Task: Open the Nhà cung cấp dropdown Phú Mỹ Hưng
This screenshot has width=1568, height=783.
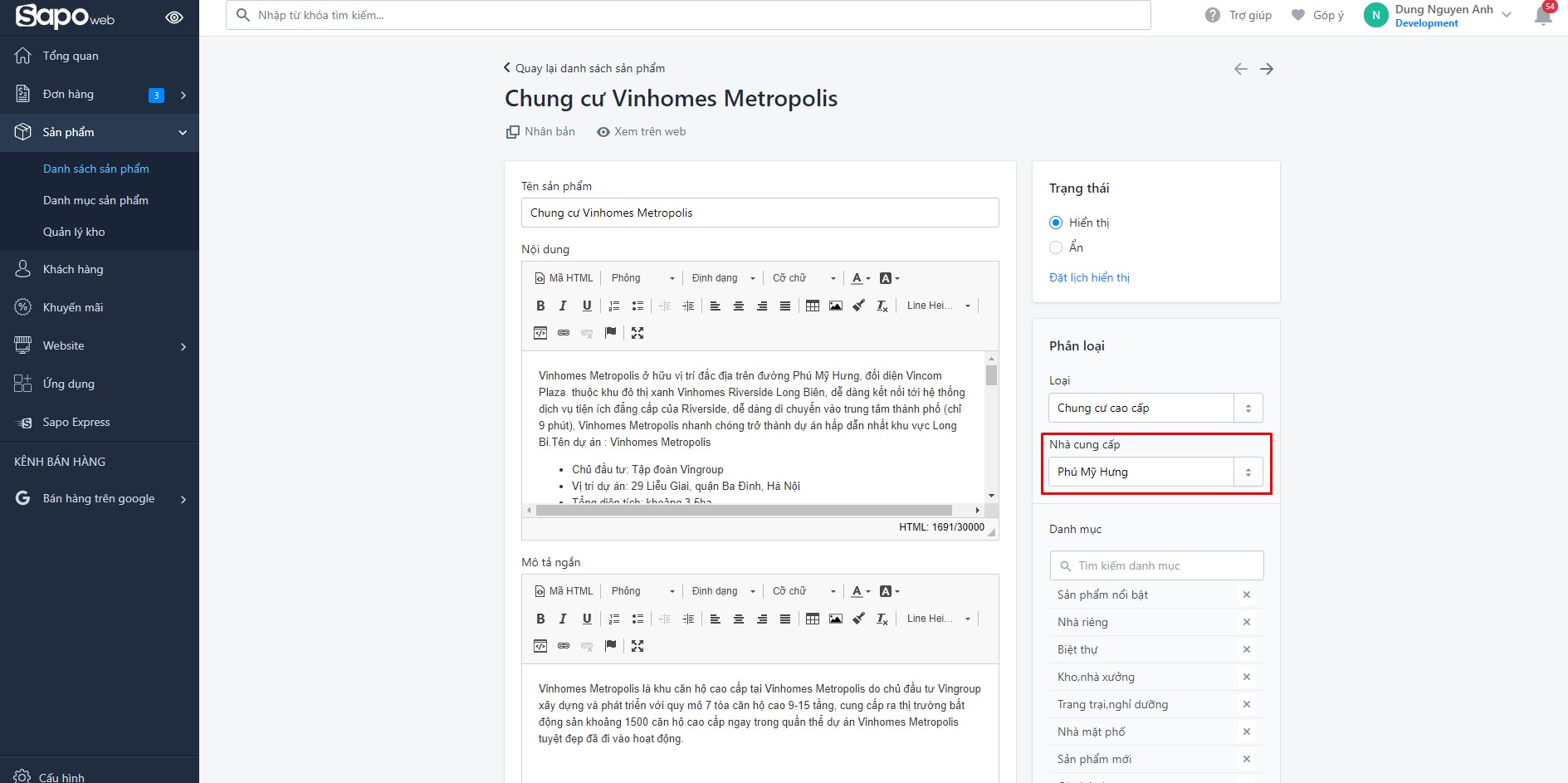Action: pyautogui.click(x=1155, y=472)
